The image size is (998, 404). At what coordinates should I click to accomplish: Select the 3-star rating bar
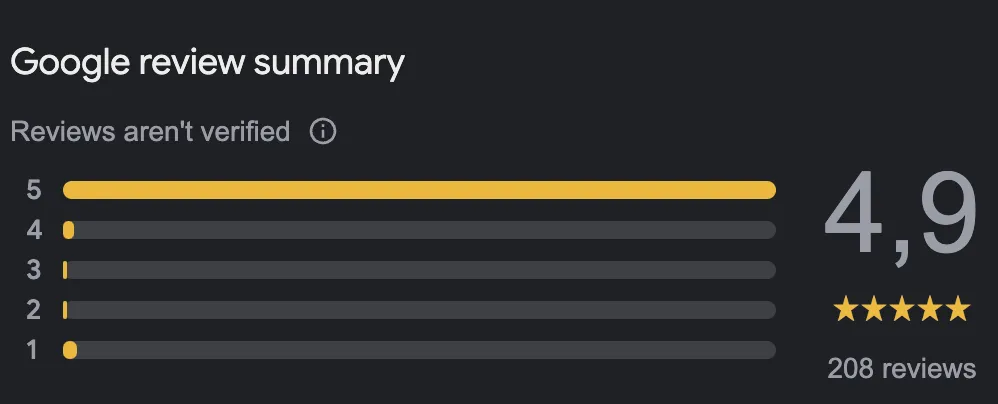tap(419, 270)
